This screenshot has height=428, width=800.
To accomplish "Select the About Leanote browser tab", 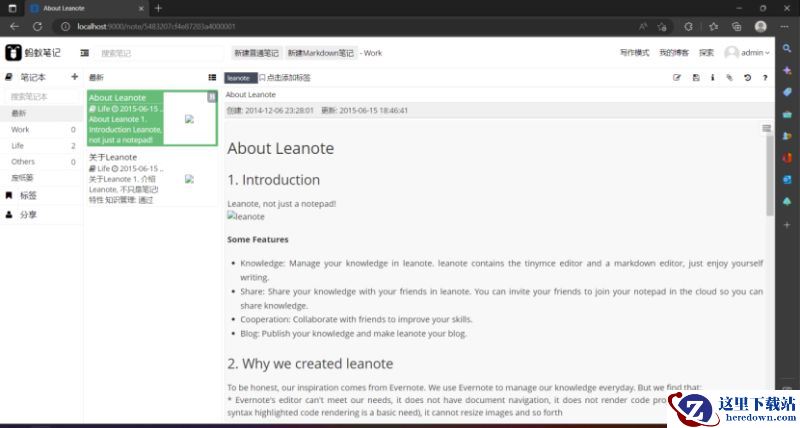I will coord(87,8).
